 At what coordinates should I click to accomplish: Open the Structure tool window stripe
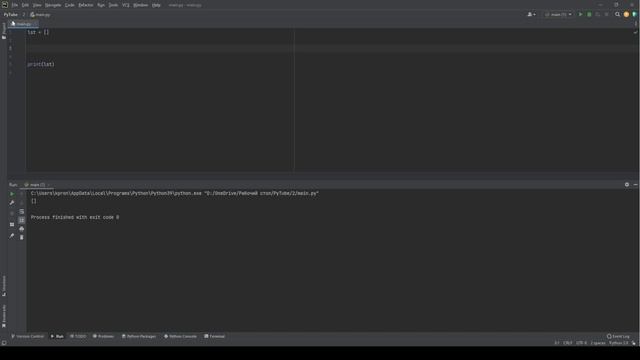click(x=4, y=286)
